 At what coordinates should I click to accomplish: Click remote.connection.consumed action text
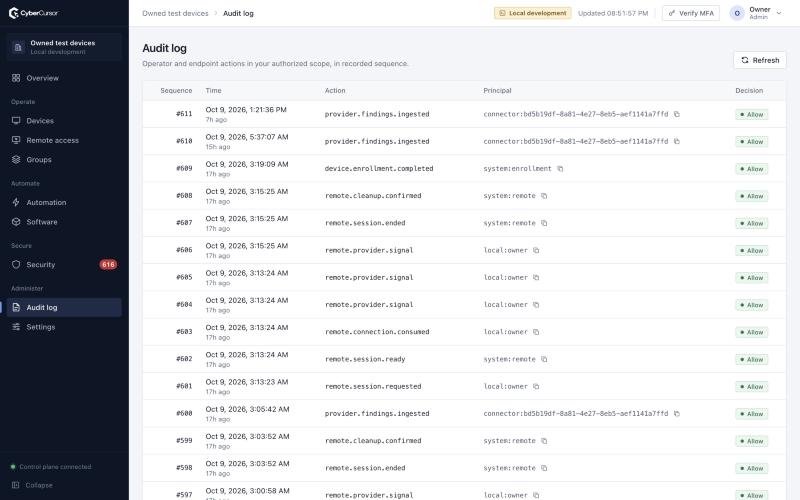377,332
